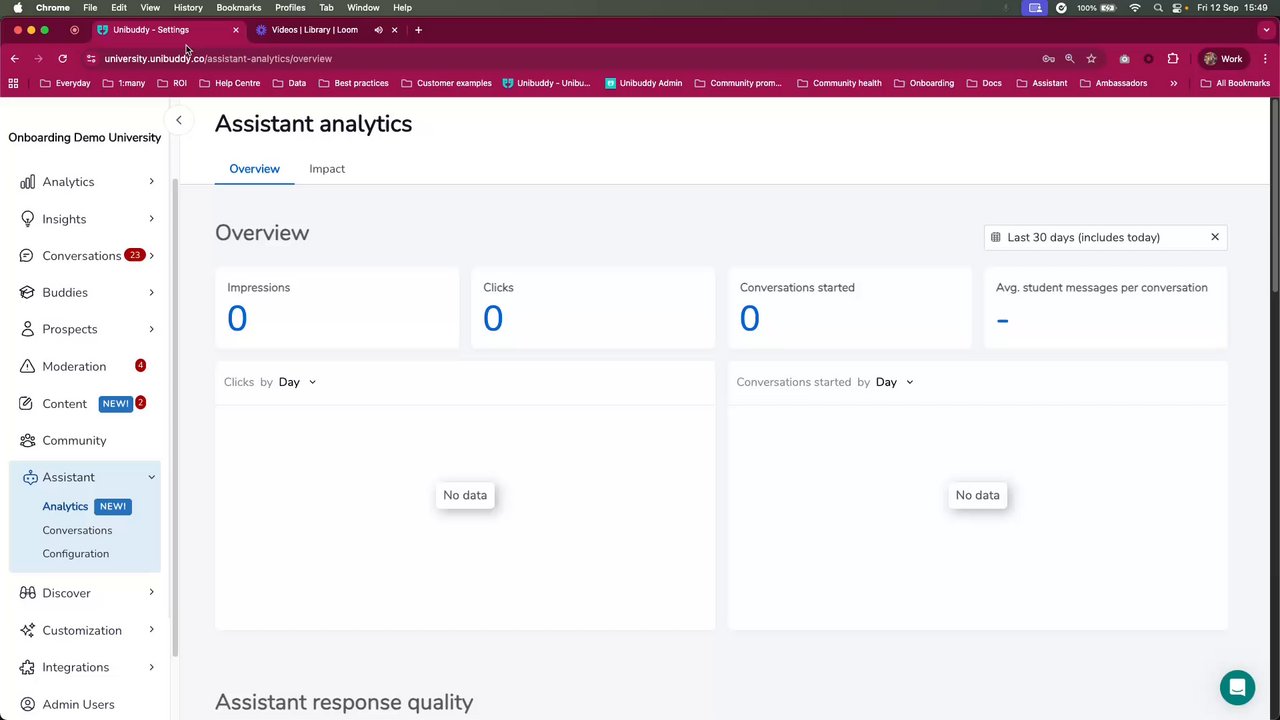
Task: Open Assistant Conversations sub-item
Action: [x=77, y=530]
